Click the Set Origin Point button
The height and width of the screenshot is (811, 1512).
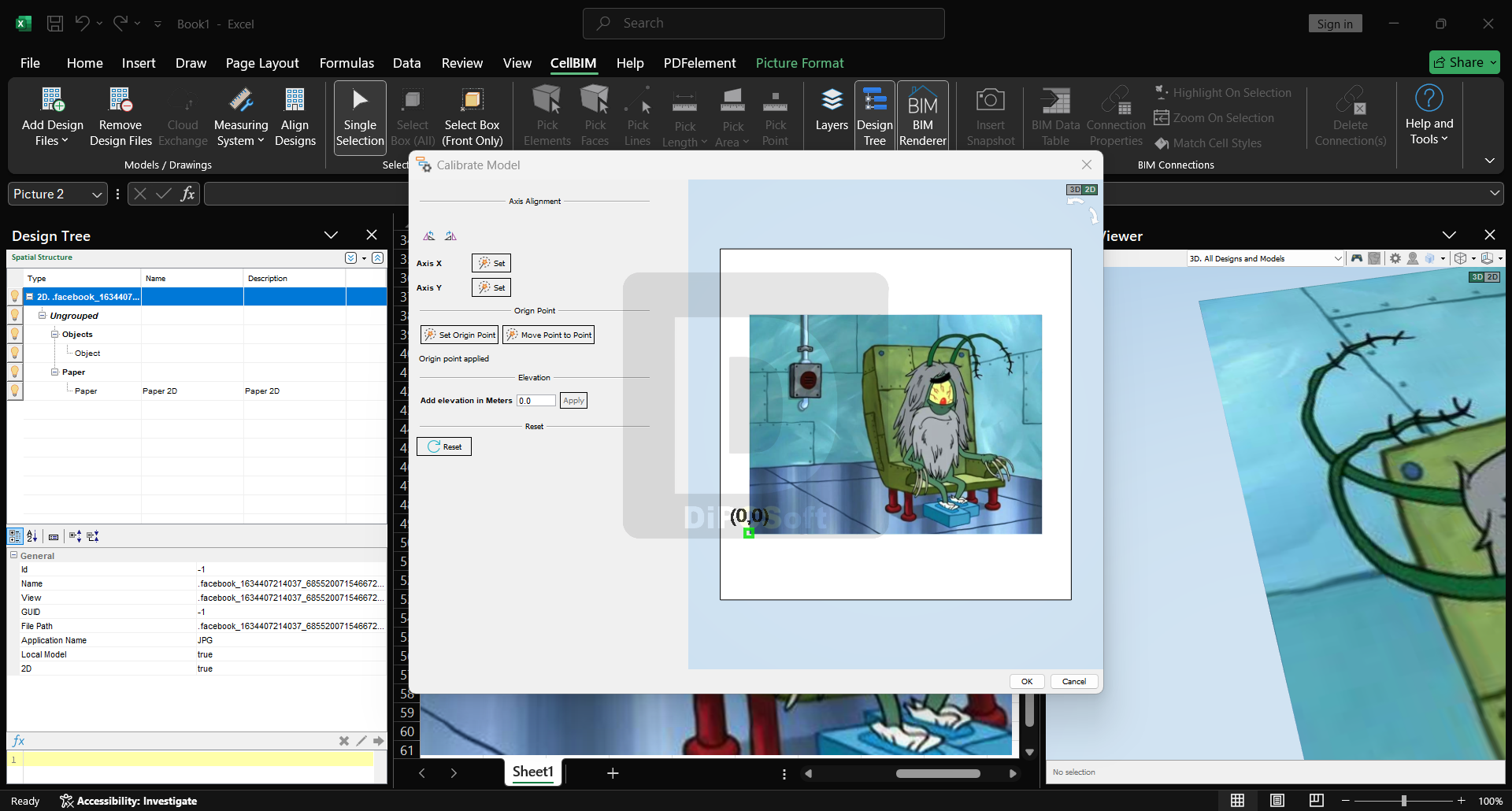pyautogui.click(x=459, y=335)
